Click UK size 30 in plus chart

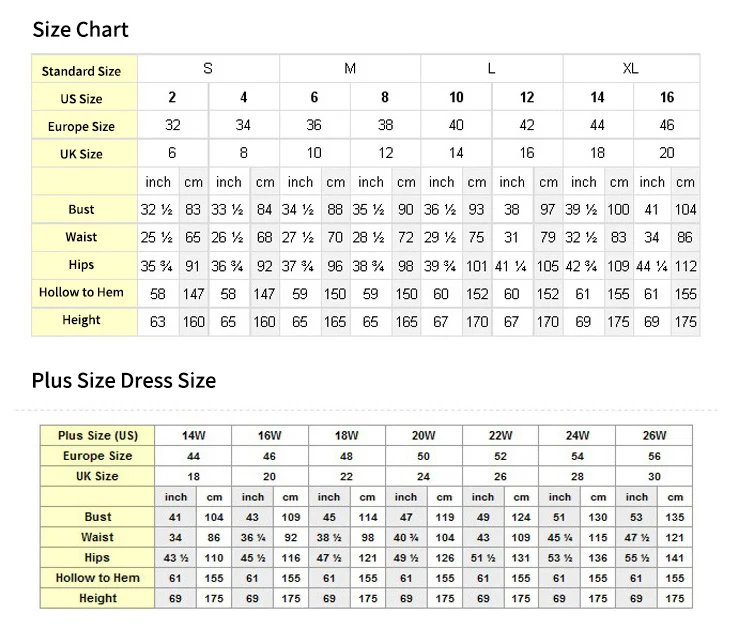655,477
